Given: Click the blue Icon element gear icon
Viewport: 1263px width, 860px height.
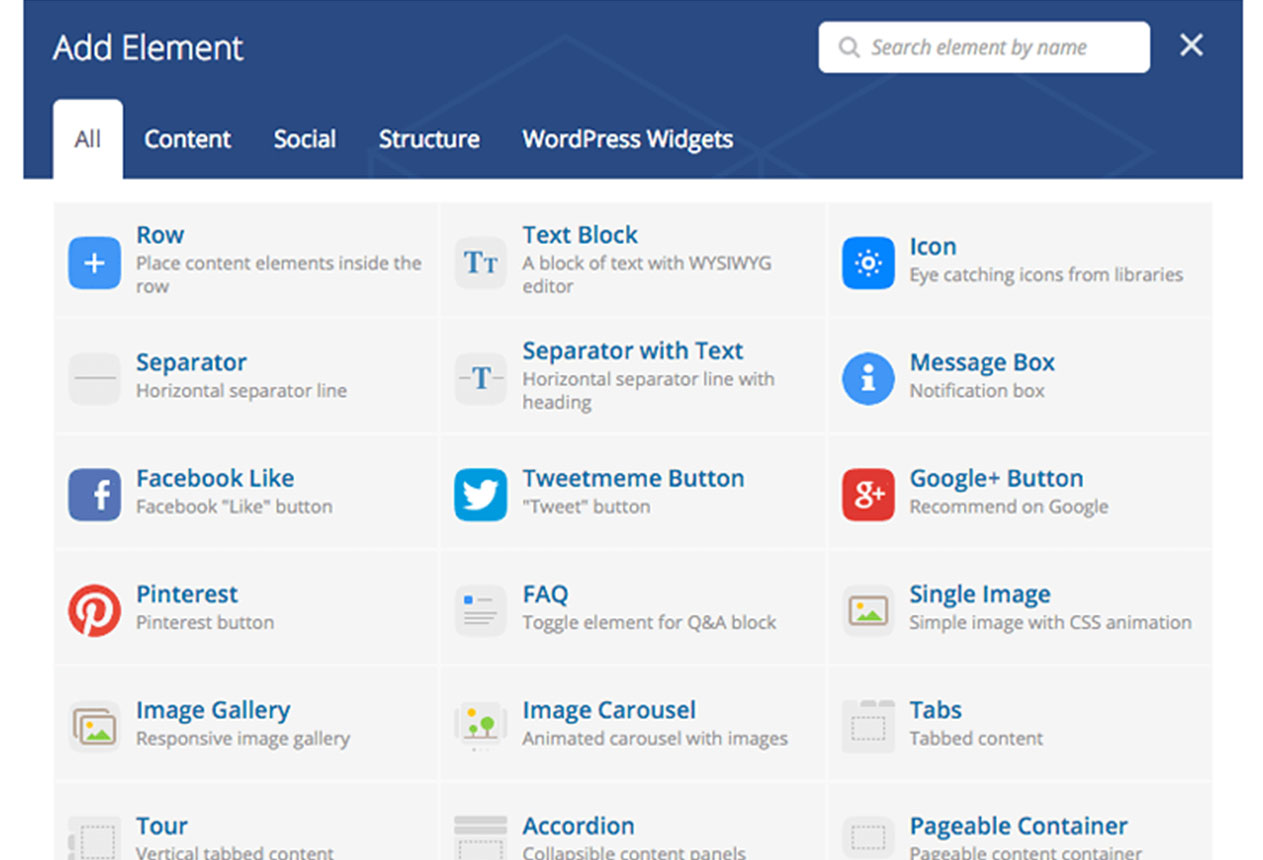Looking at the screenshot, I should click(x=867, y=263).
